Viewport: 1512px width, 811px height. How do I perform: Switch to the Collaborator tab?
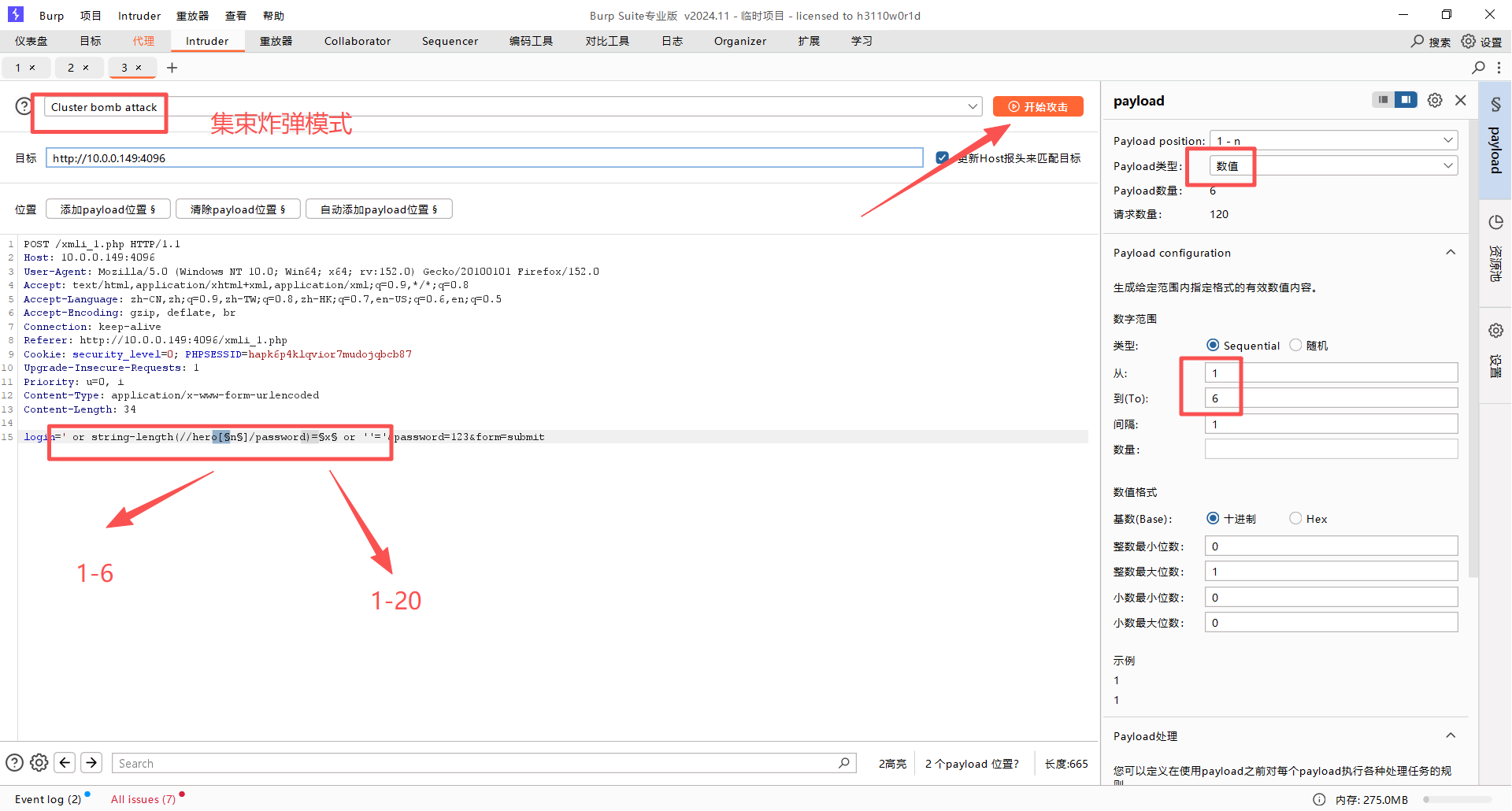(358, 41)
